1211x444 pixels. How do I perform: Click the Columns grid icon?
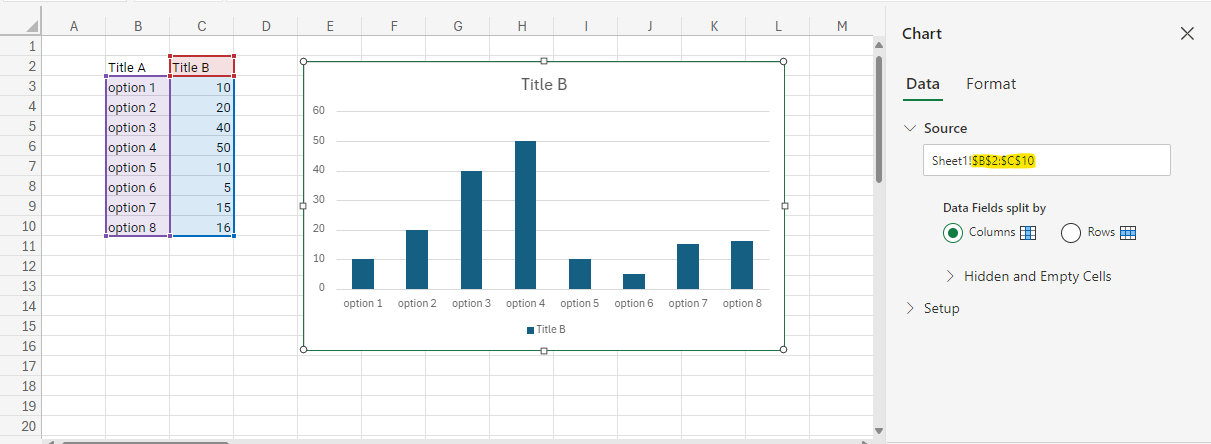pyautogui.click(x=1027, y=233)
